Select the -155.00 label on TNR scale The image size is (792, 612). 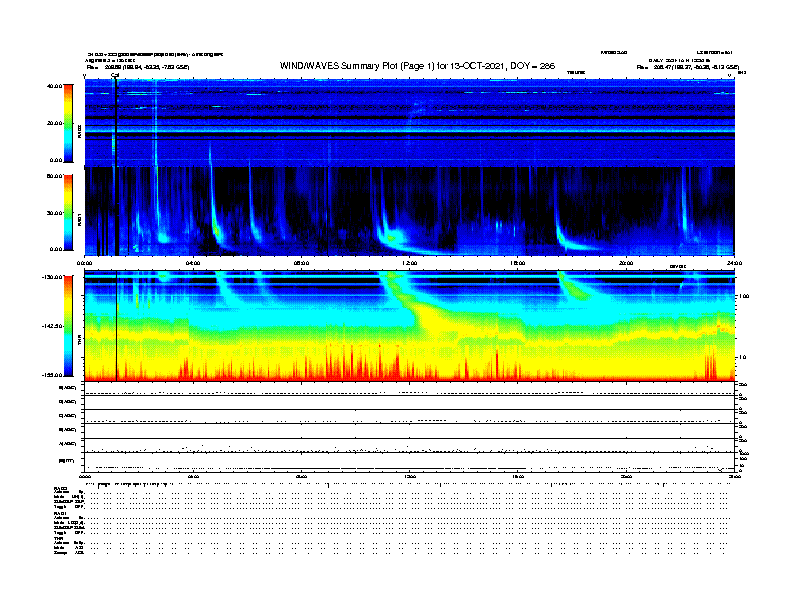pos(53,375)
